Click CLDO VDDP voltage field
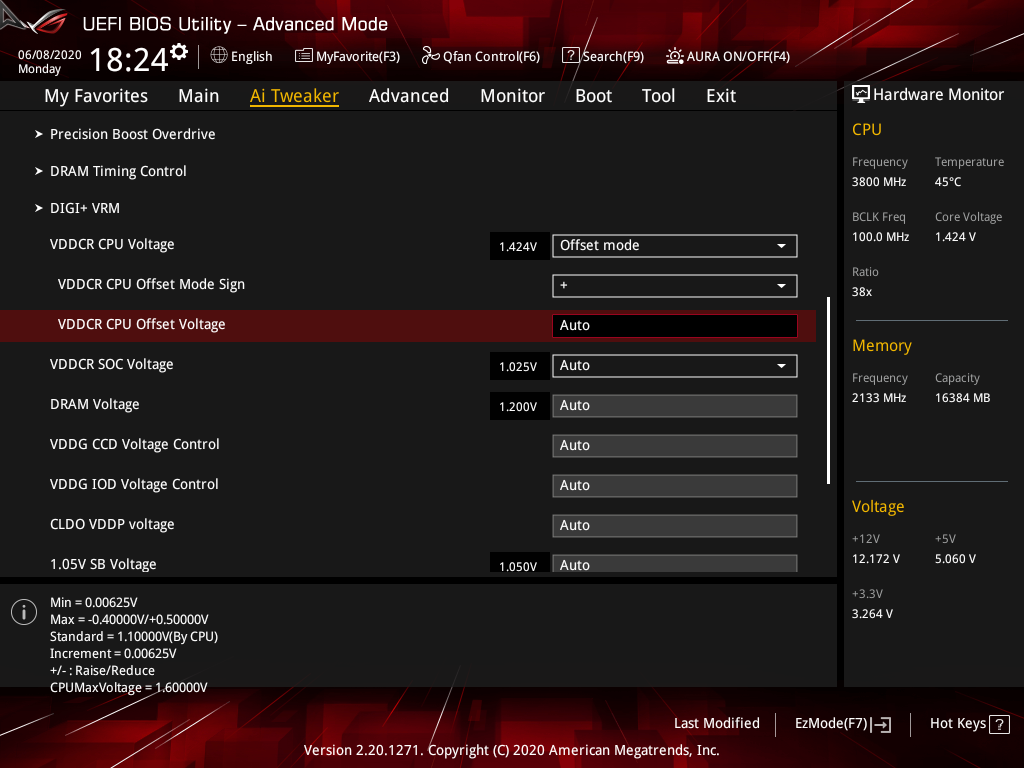This screenshot has width=1024, height=768. 675,526
